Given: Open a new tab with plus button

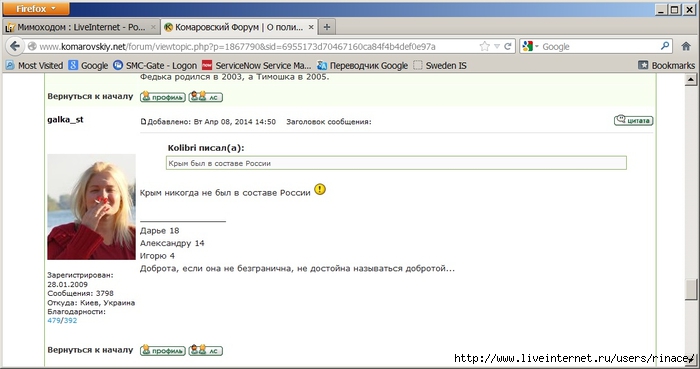Looking at the screenshot, I should (327, 27).
